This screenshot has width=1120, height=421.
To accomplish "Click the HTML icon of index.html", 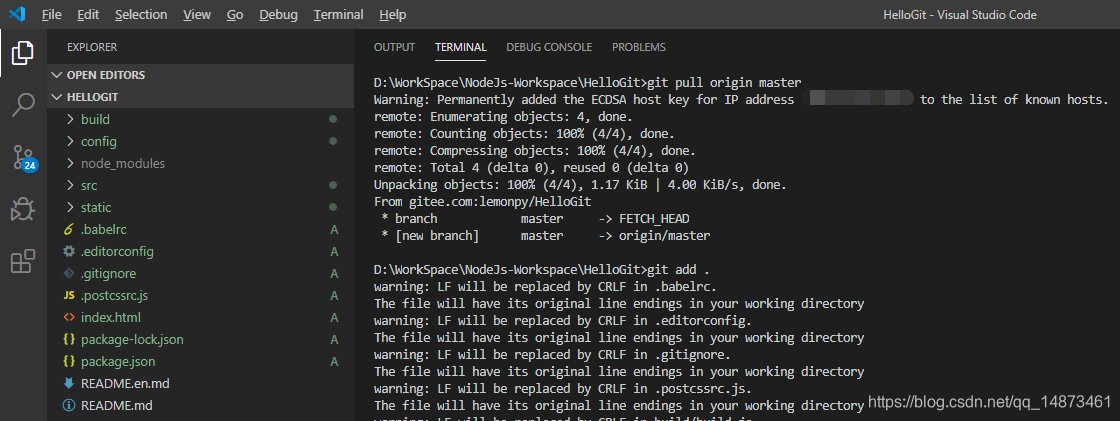I will coord(69,317).
